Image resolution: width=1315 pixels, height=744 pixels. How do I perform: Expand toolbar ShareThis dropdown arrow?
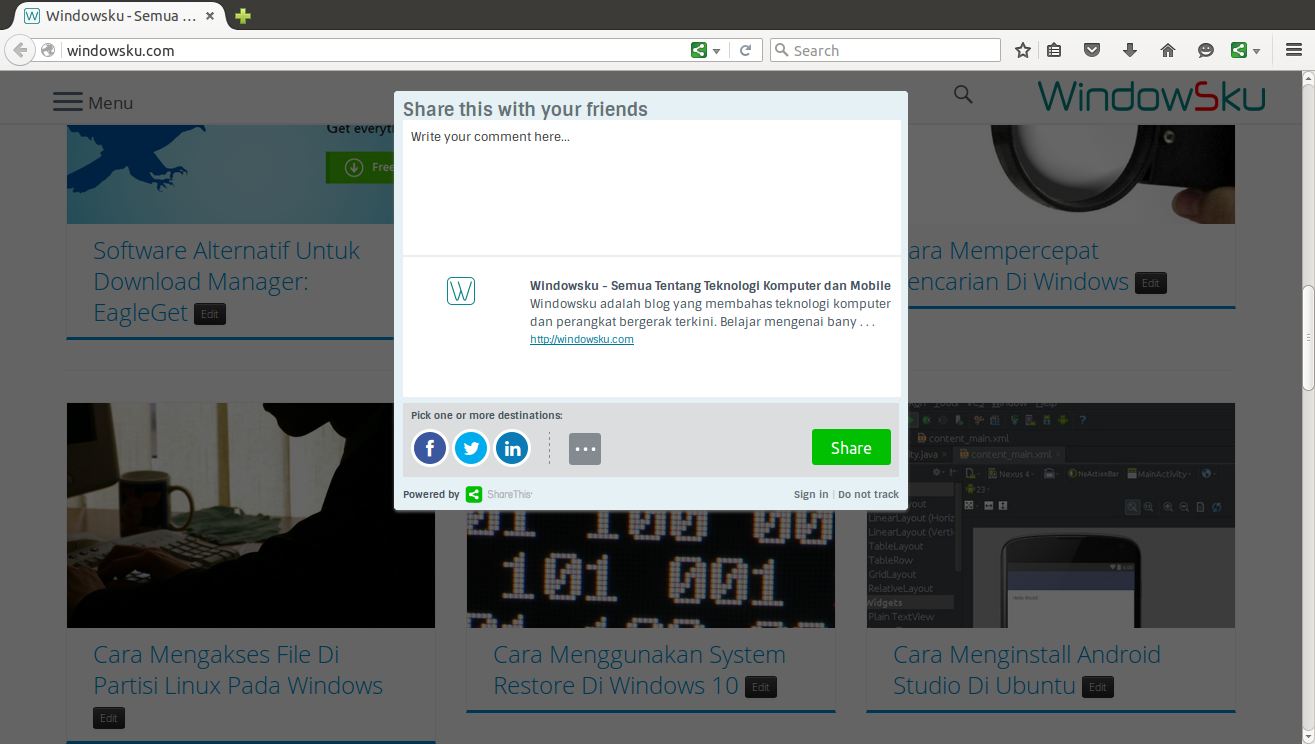[1257, 51]
